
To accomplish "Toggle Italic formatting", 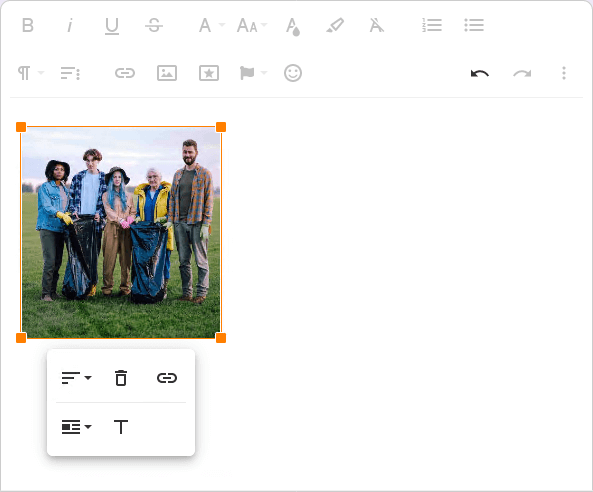I will 70,25.
